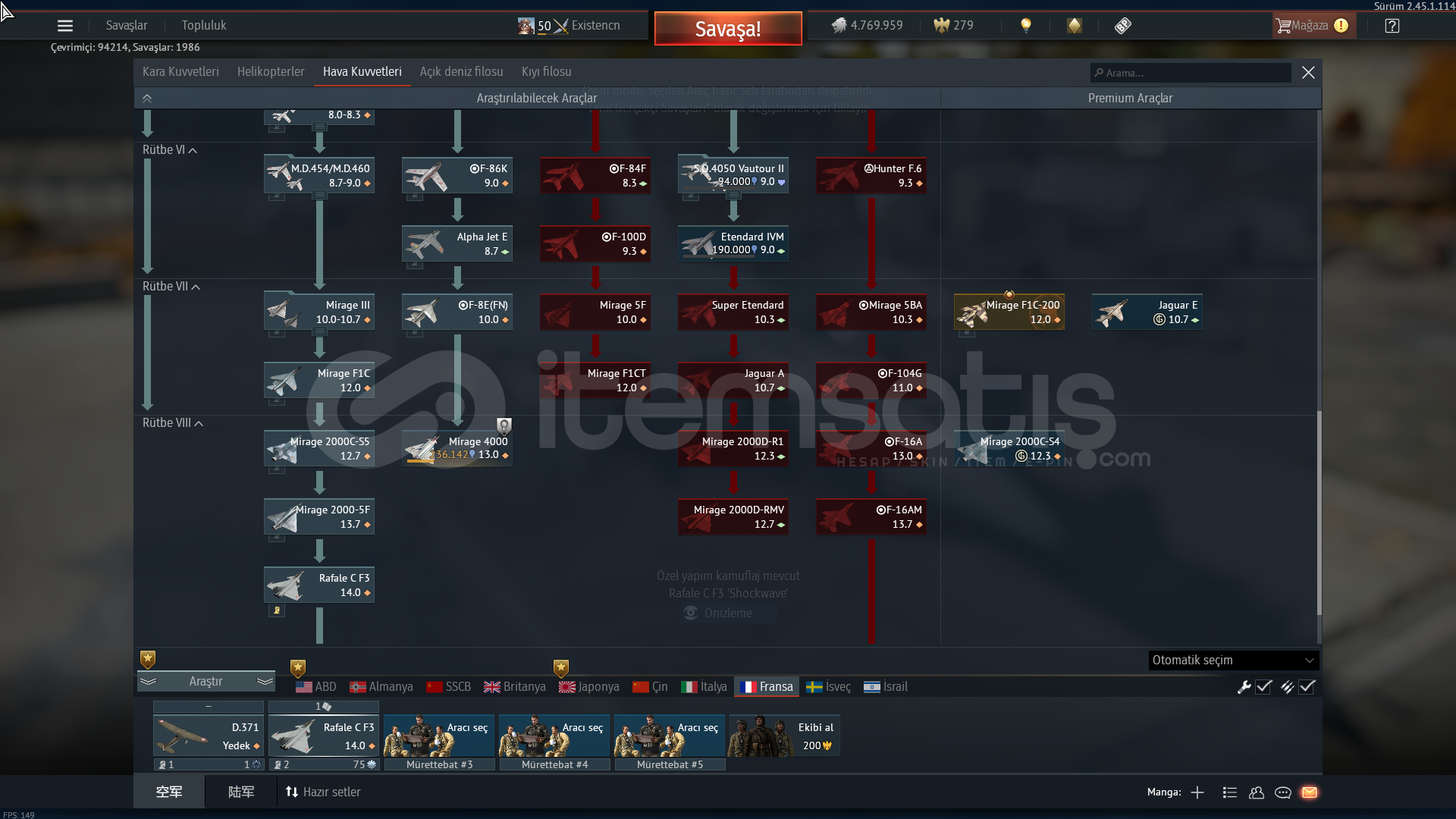Screen dimensions: 1456x819
Task: Select the Rafale C F3 crew slot
Action: pyautogui.click(x=324, y=736)
